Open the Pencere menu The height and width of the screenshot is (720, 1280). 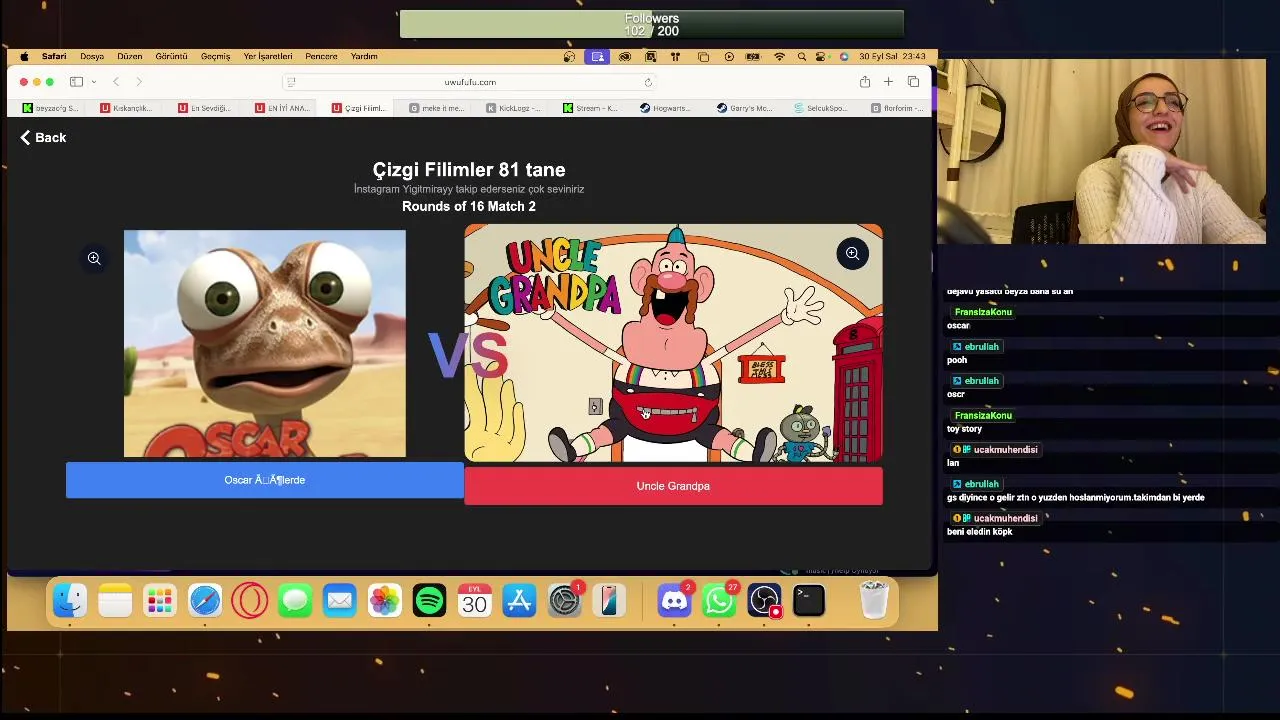click(x=321, y=57)
